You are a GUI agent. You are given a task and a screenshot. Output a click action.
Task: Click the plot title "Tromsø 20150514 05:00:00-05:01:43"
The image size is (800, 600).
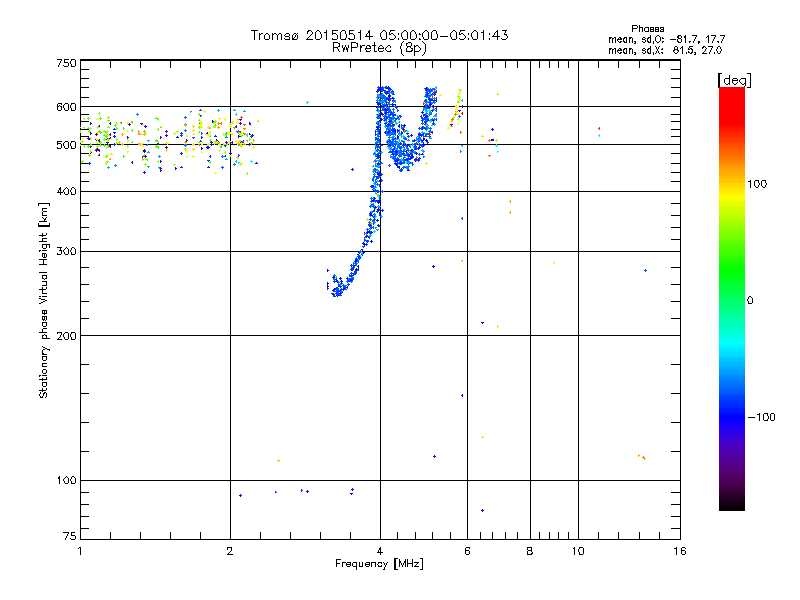379,35
